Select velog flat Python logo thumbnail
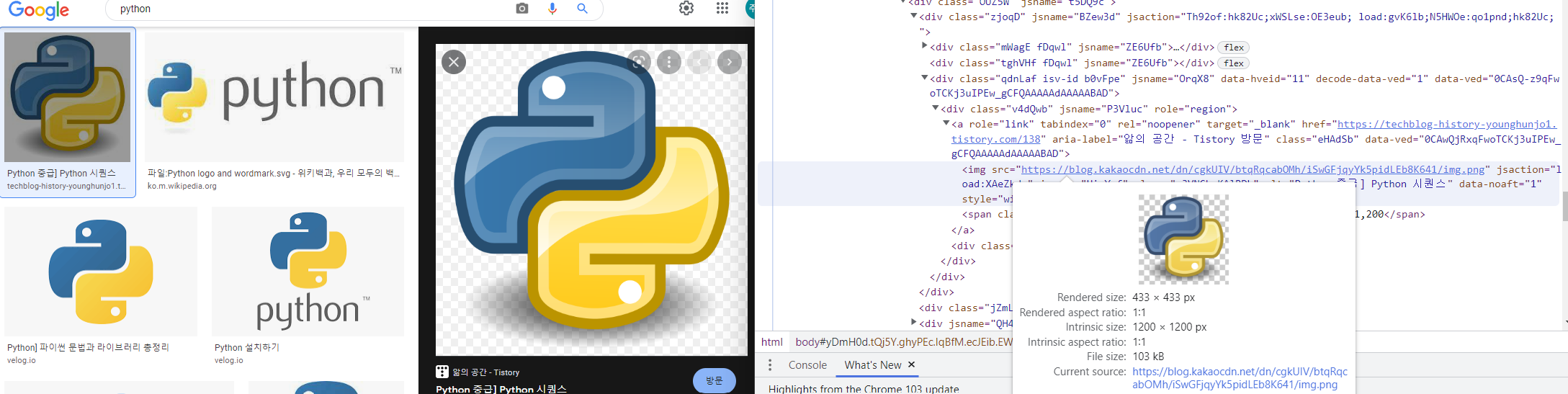Screen dimensions: 1568x394 pyautogui.click(x=101, y=272)
